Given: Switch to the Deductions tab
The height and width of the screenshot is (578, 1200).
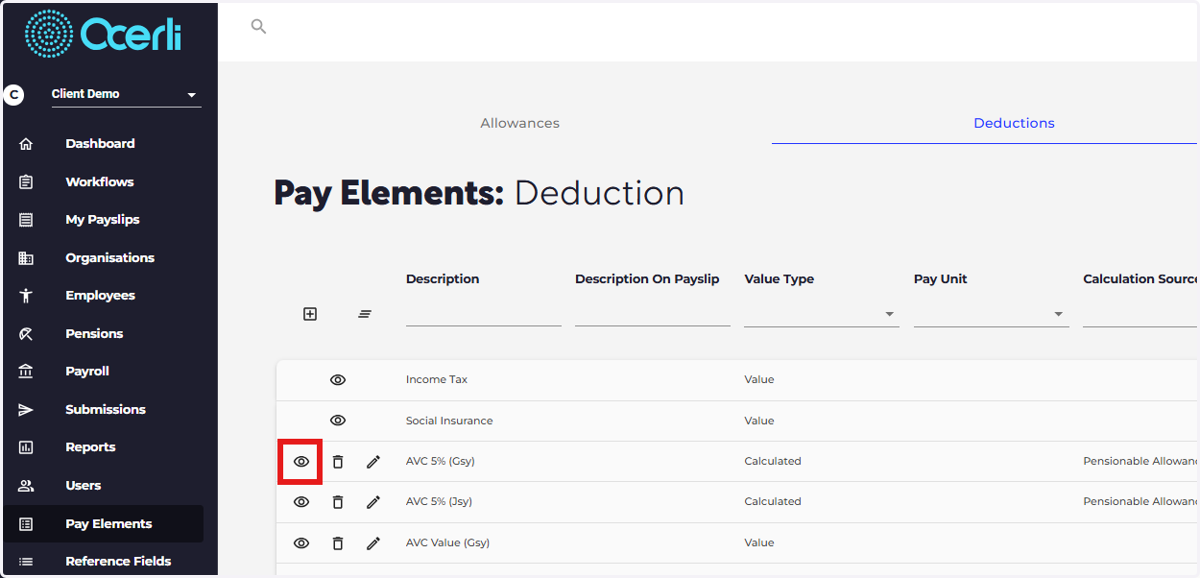Looking at the screenshot, I should [x=1014, y=123].
